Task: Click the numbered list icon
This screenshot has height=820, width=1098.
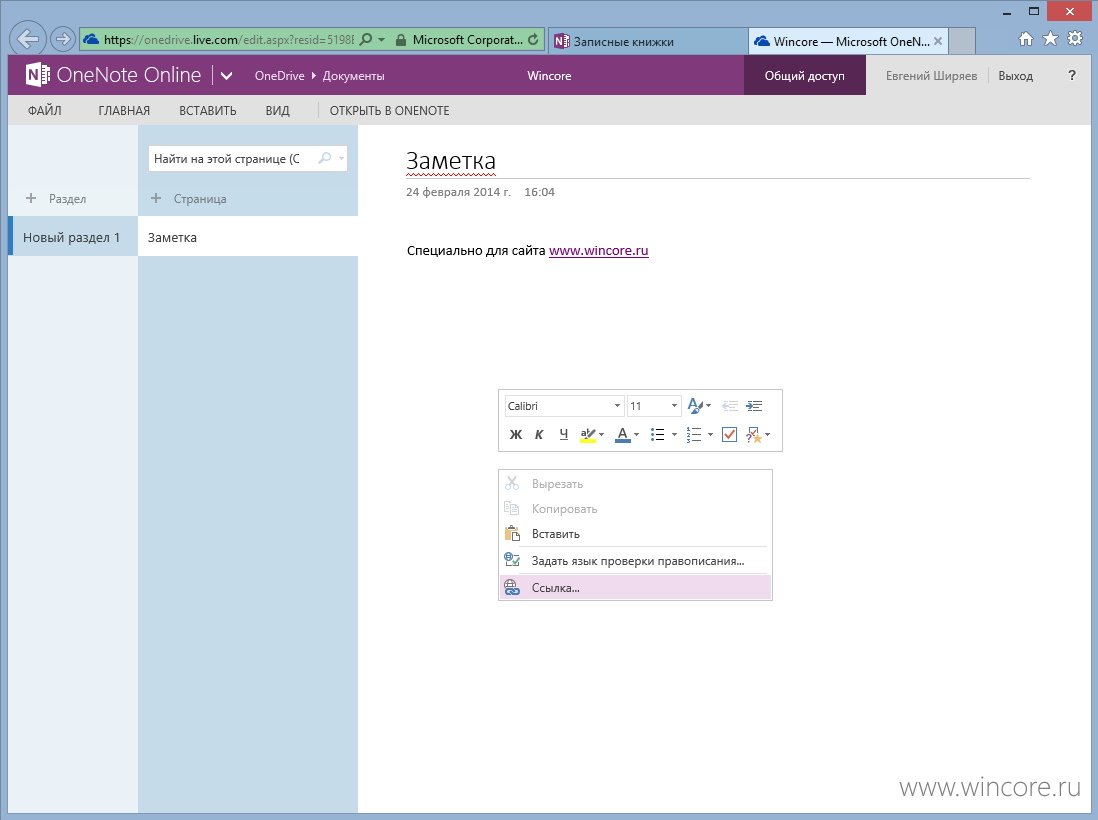Action: pos(693,435)
